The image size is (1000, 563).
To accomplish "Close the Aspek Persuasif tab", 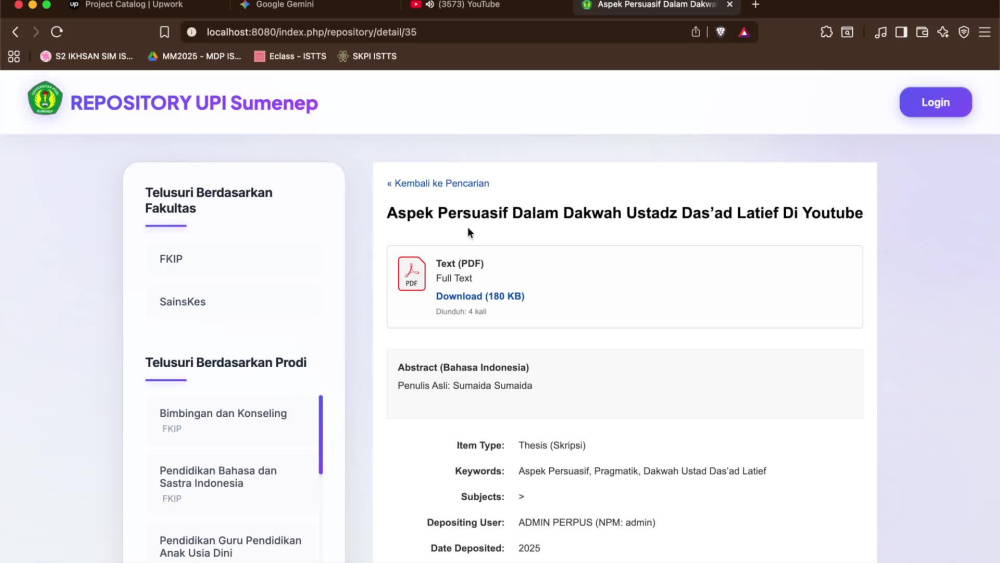I will tap(730, 4).
